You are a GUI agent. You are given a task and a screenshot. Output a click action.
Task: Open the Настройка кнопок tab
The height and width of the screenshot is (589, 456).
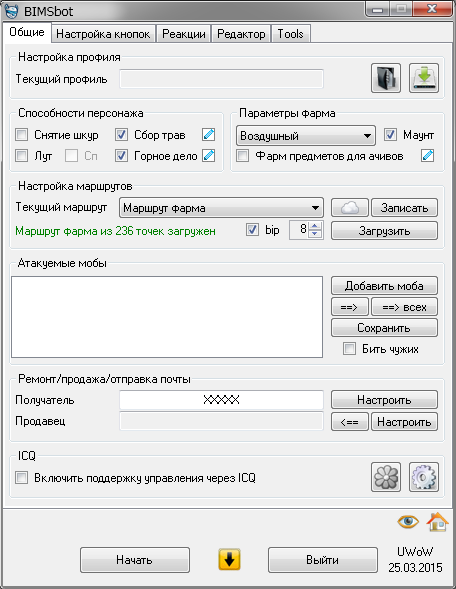tap(103, 34)
